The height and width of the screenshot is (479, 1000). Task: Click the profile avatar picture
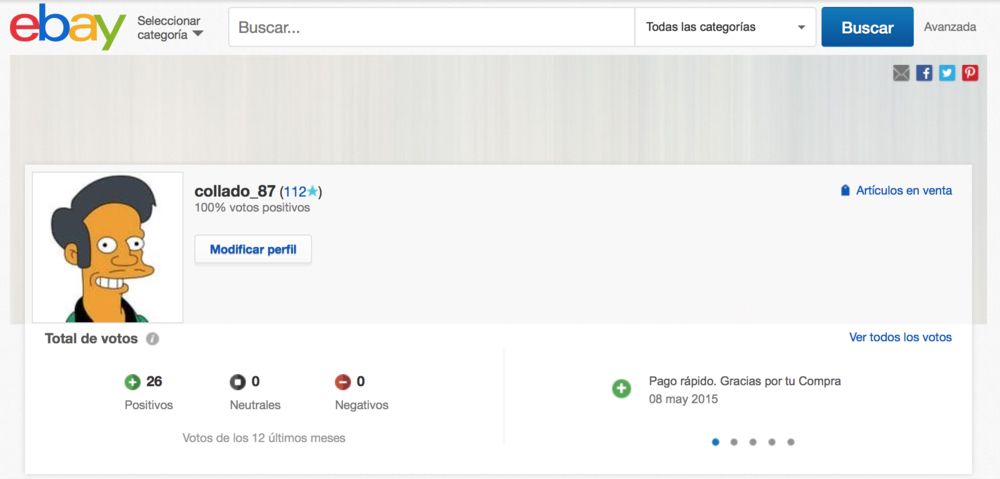108,247
